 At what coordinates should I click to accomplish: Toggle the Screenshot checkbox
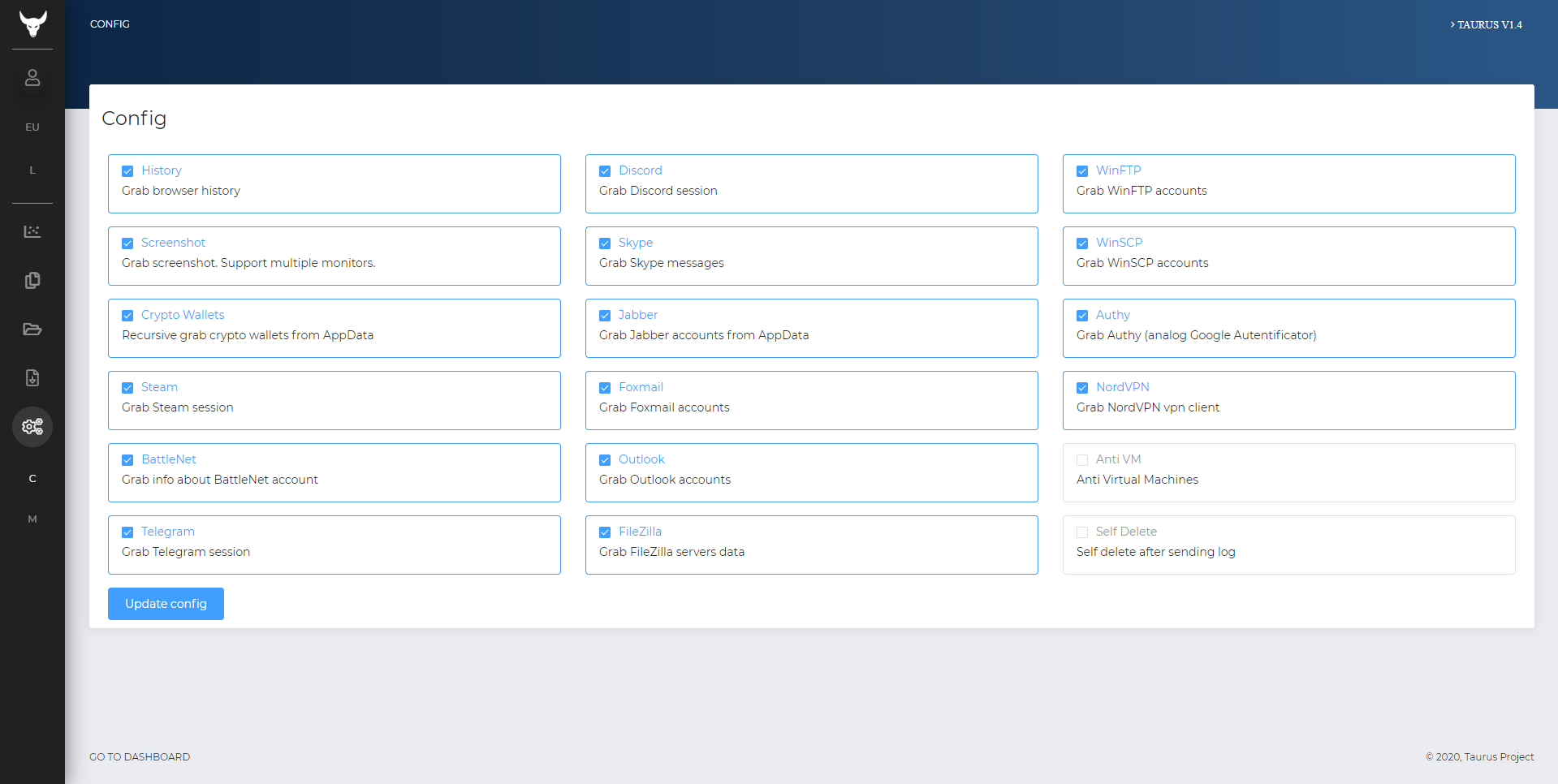pos(127,243)
